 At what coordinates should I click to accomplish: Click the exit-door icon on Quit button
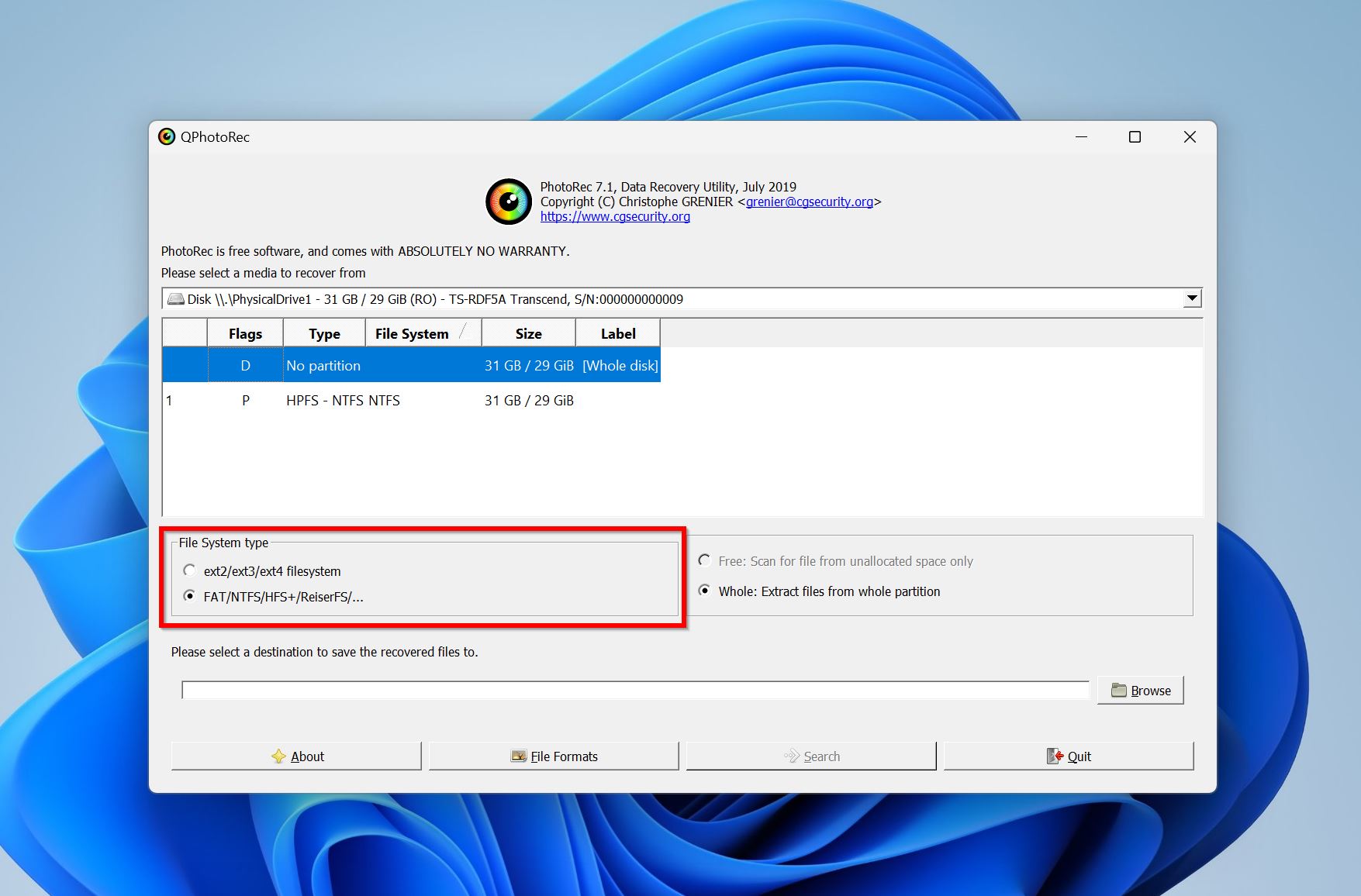(x=1055, y=756)
